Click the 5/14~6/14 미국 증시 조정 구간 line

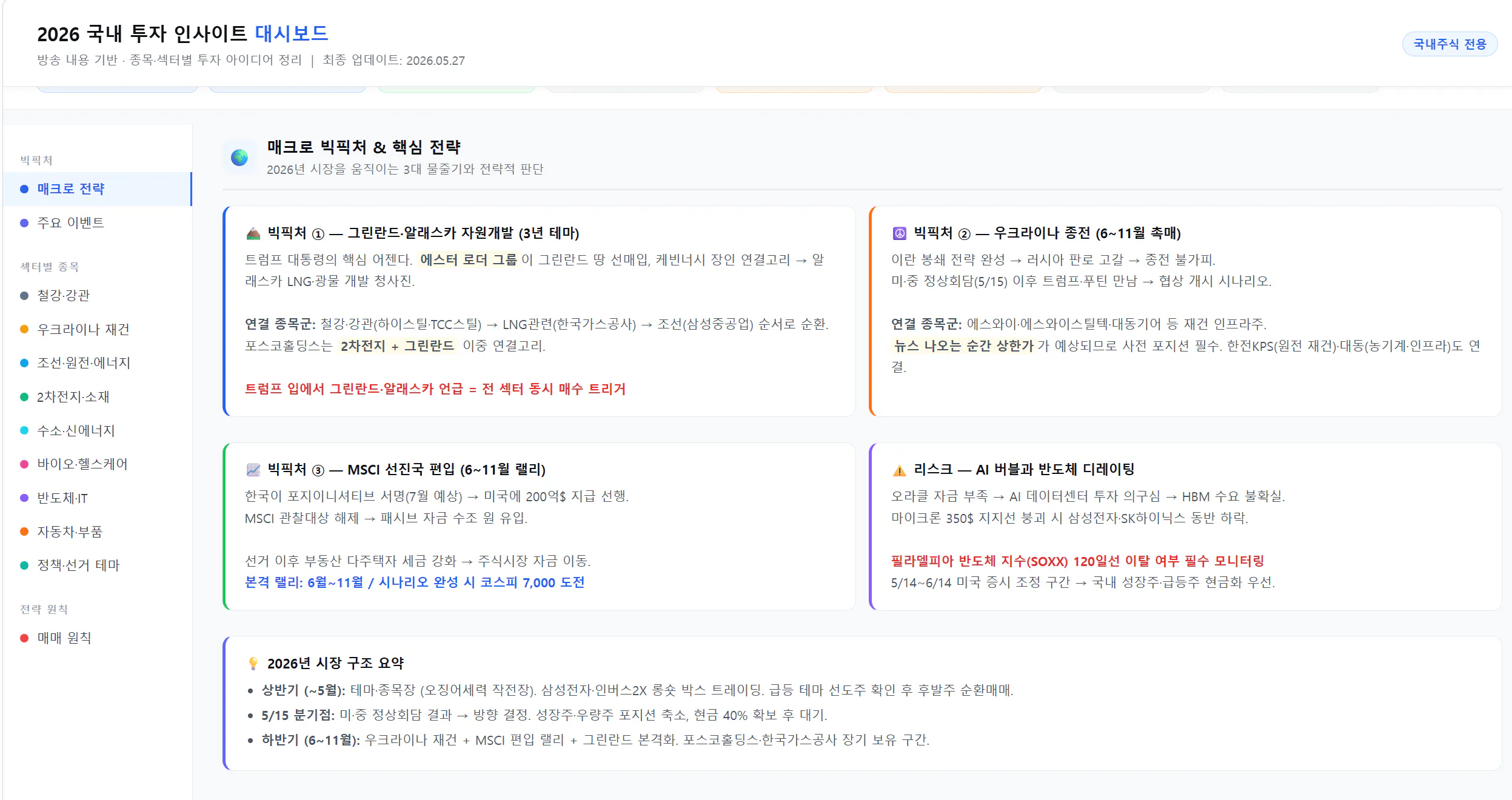pyautogui.click(x=1083, y=583)
